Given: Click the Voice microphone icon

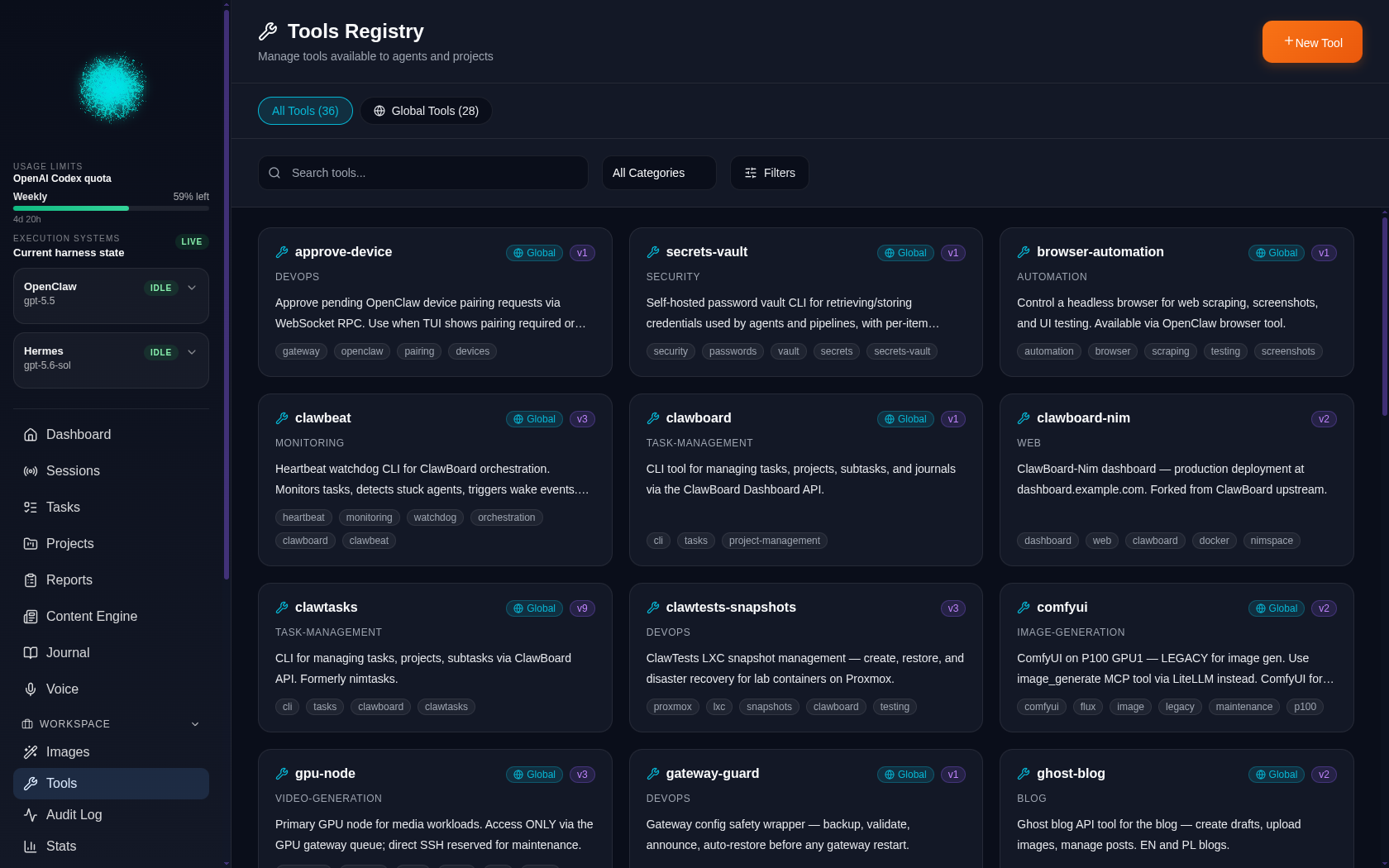Looking at the screenshot, I should [31, 689].
